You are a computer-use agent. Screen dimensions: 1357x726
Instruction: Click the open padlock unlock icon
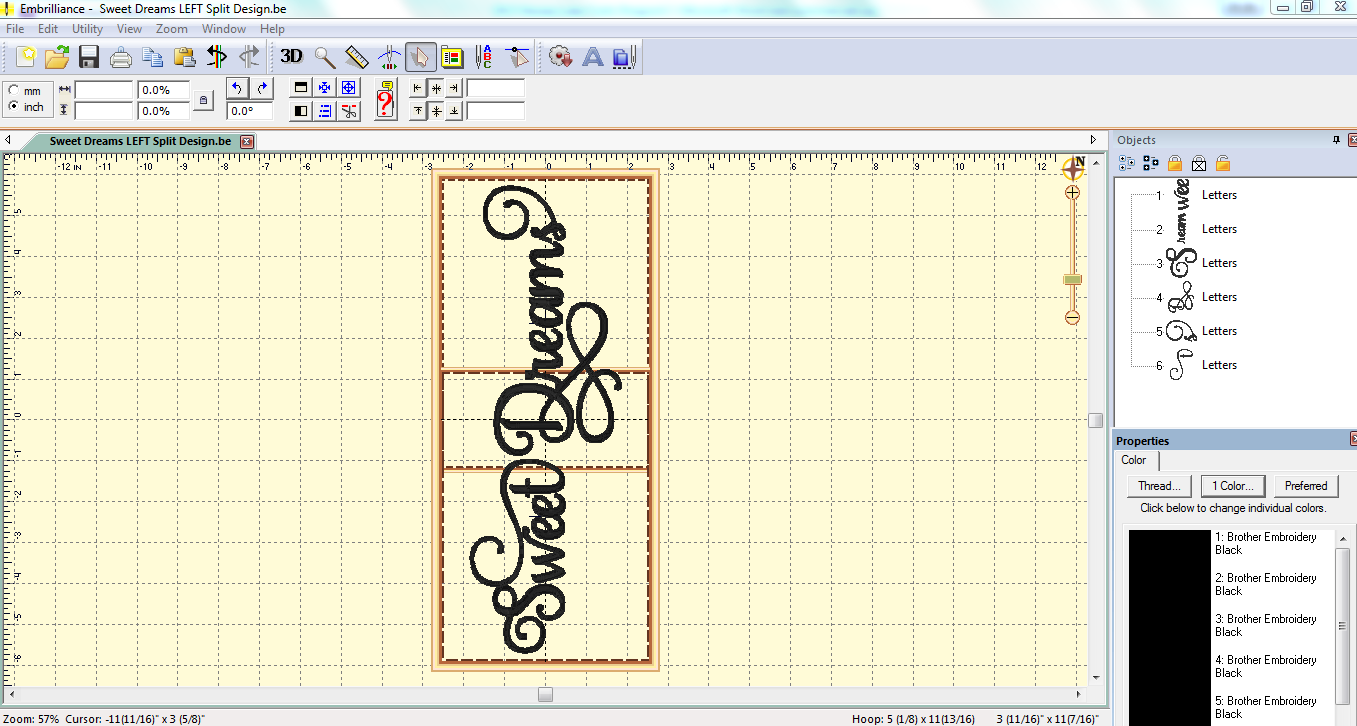(1222, 163)
